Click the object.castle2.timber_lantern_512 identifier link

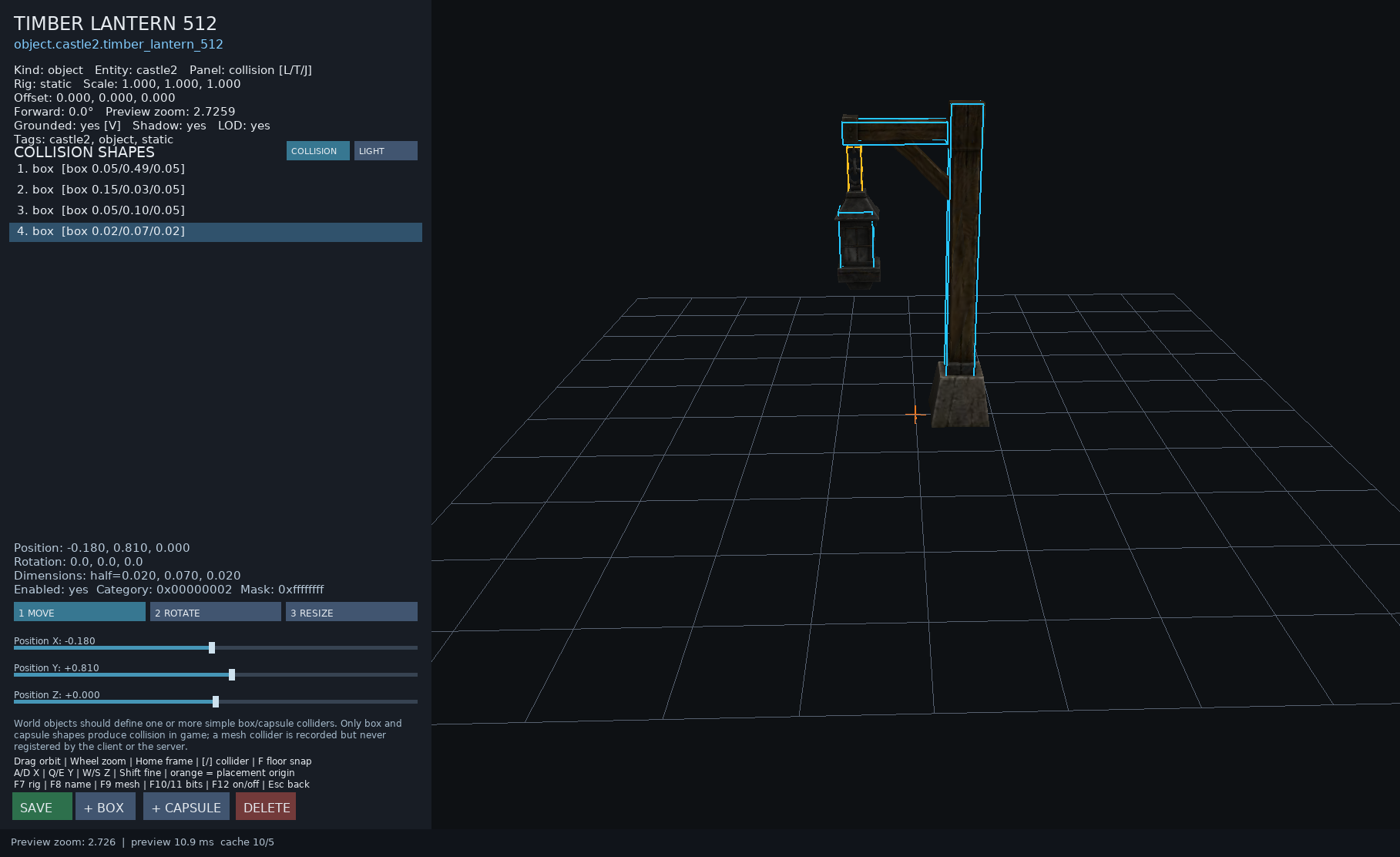coord(119,45)
